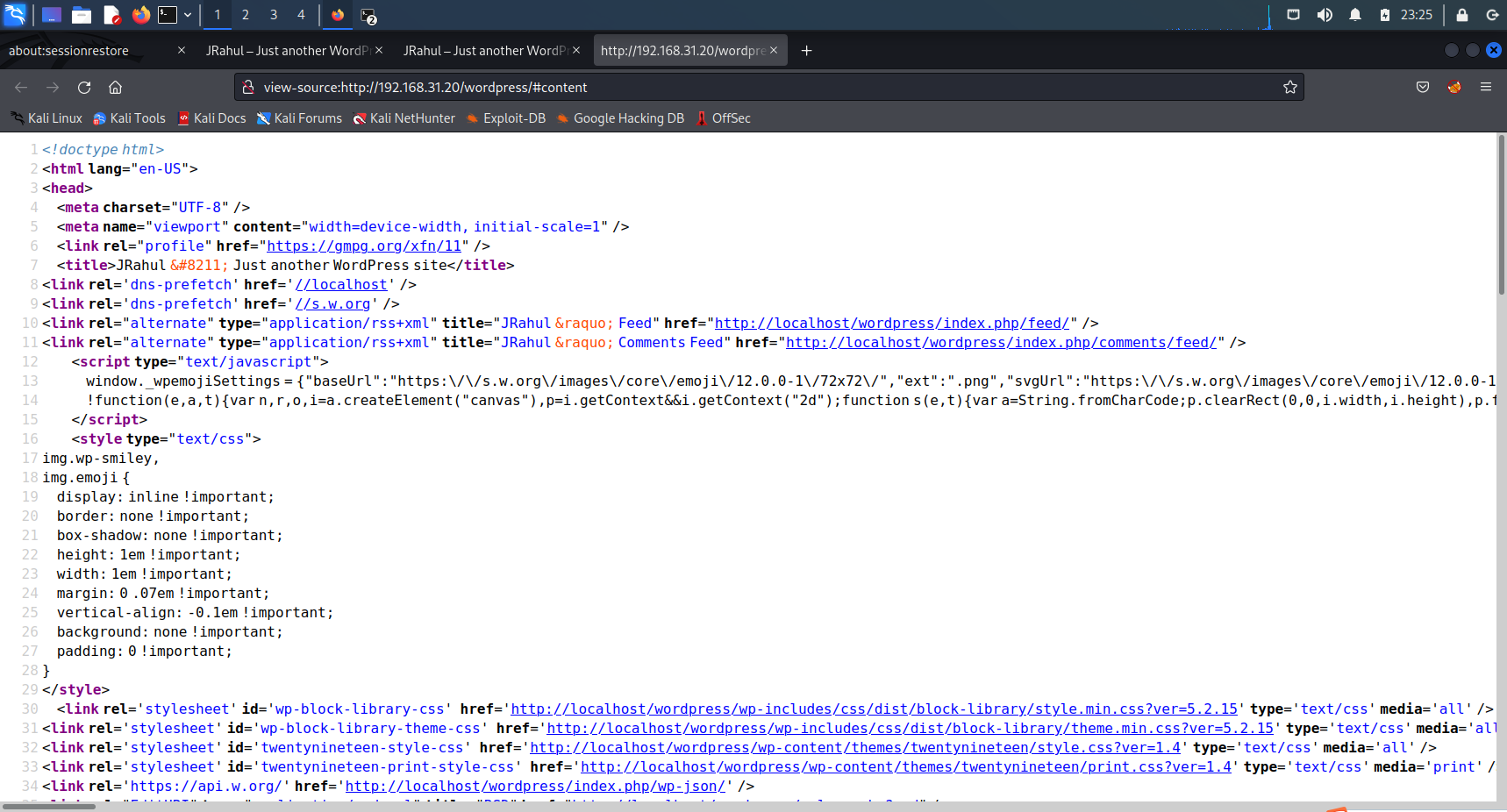
Task: Open the index.php/feed/ source link
Action: (892, 324)
